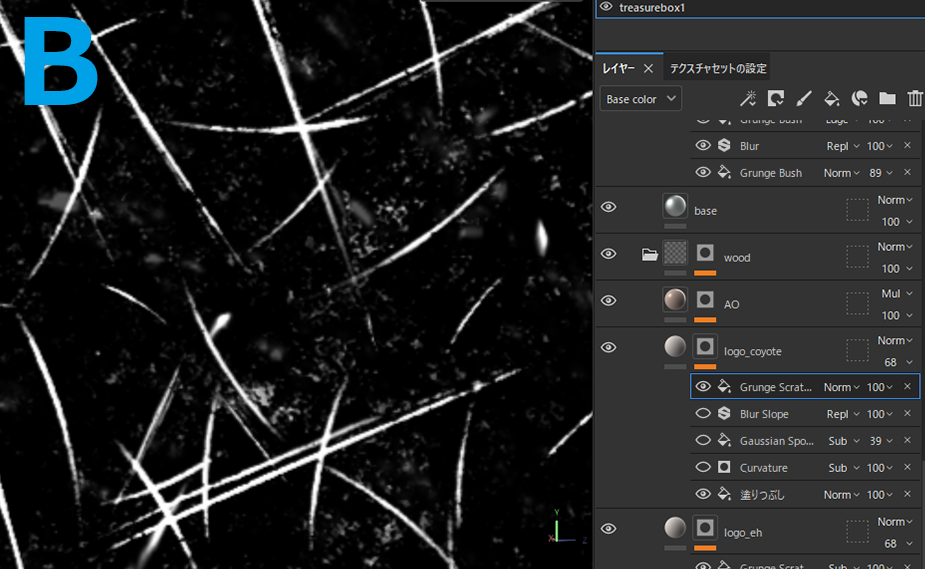The width and height of the screenshot is (925, 569).
Task: Enable the Gaussian Spots effect visibility
Action: (703, 441)
